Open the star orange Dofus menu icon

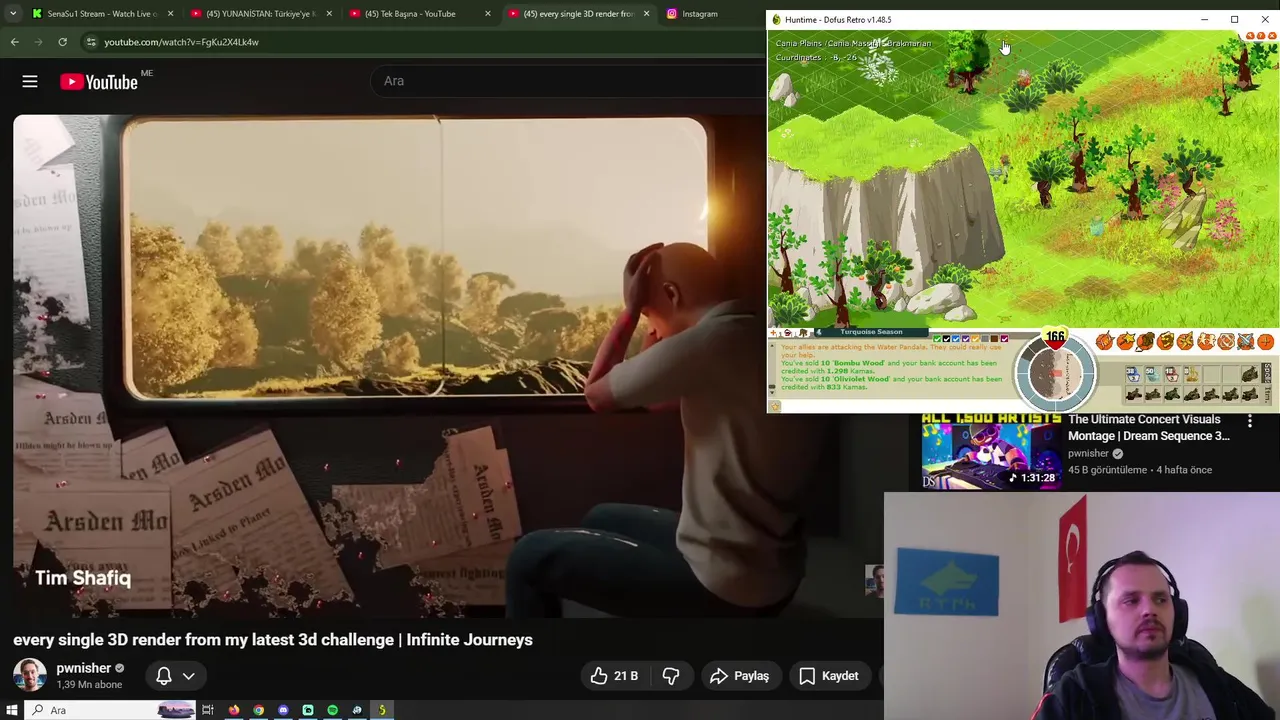pos(1124,342)
